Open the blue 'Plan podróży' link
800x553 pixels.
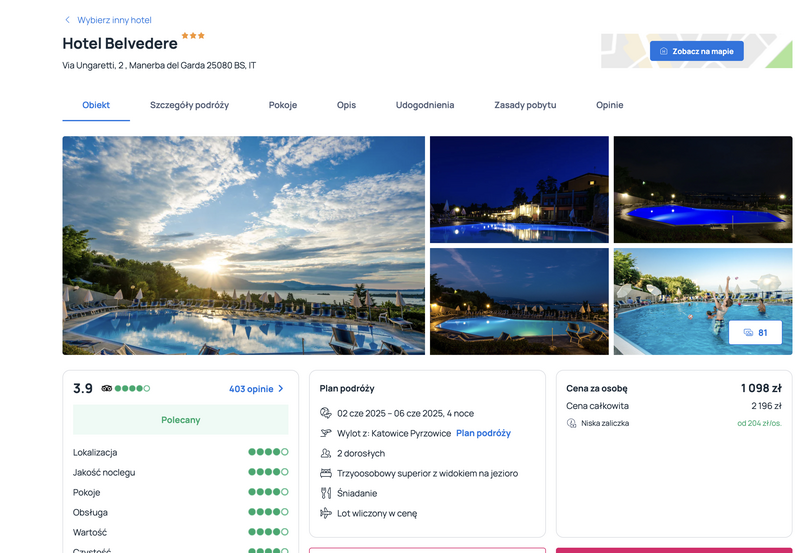(483, 433)
